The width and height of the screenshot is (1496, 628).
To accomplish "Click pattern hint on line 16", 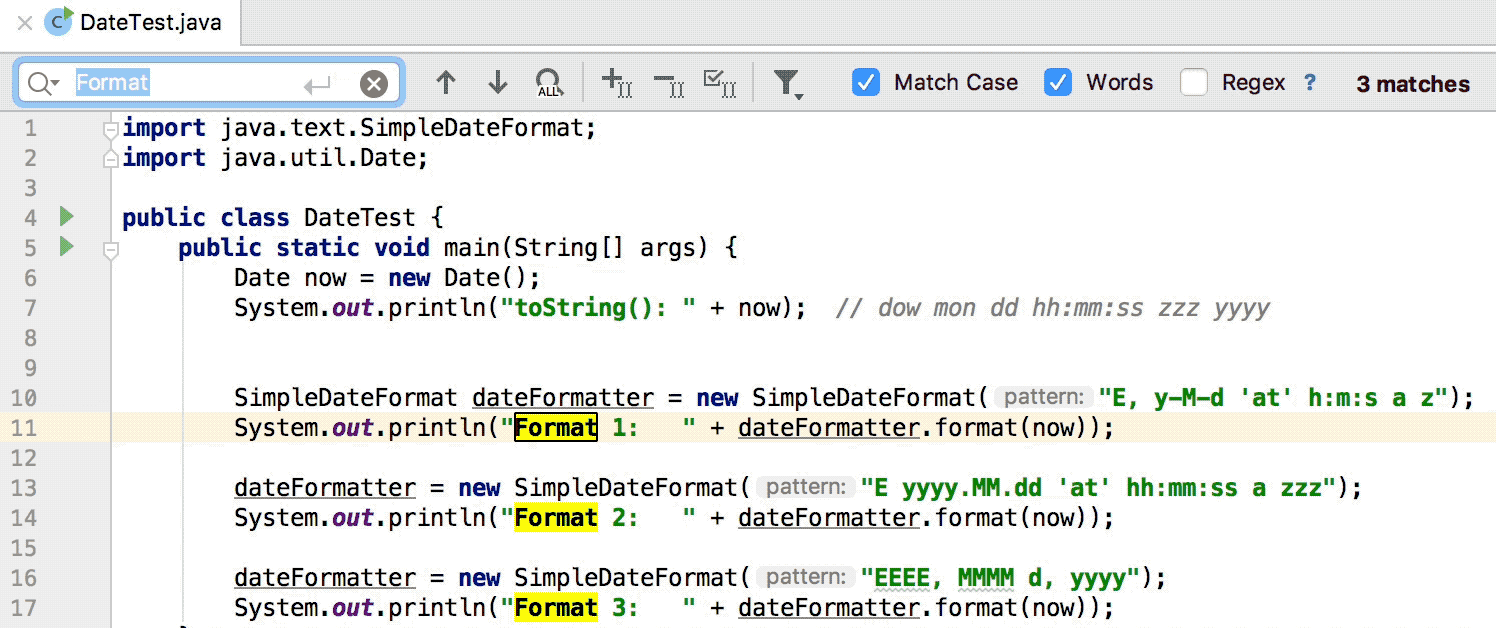I will point(805,578).
